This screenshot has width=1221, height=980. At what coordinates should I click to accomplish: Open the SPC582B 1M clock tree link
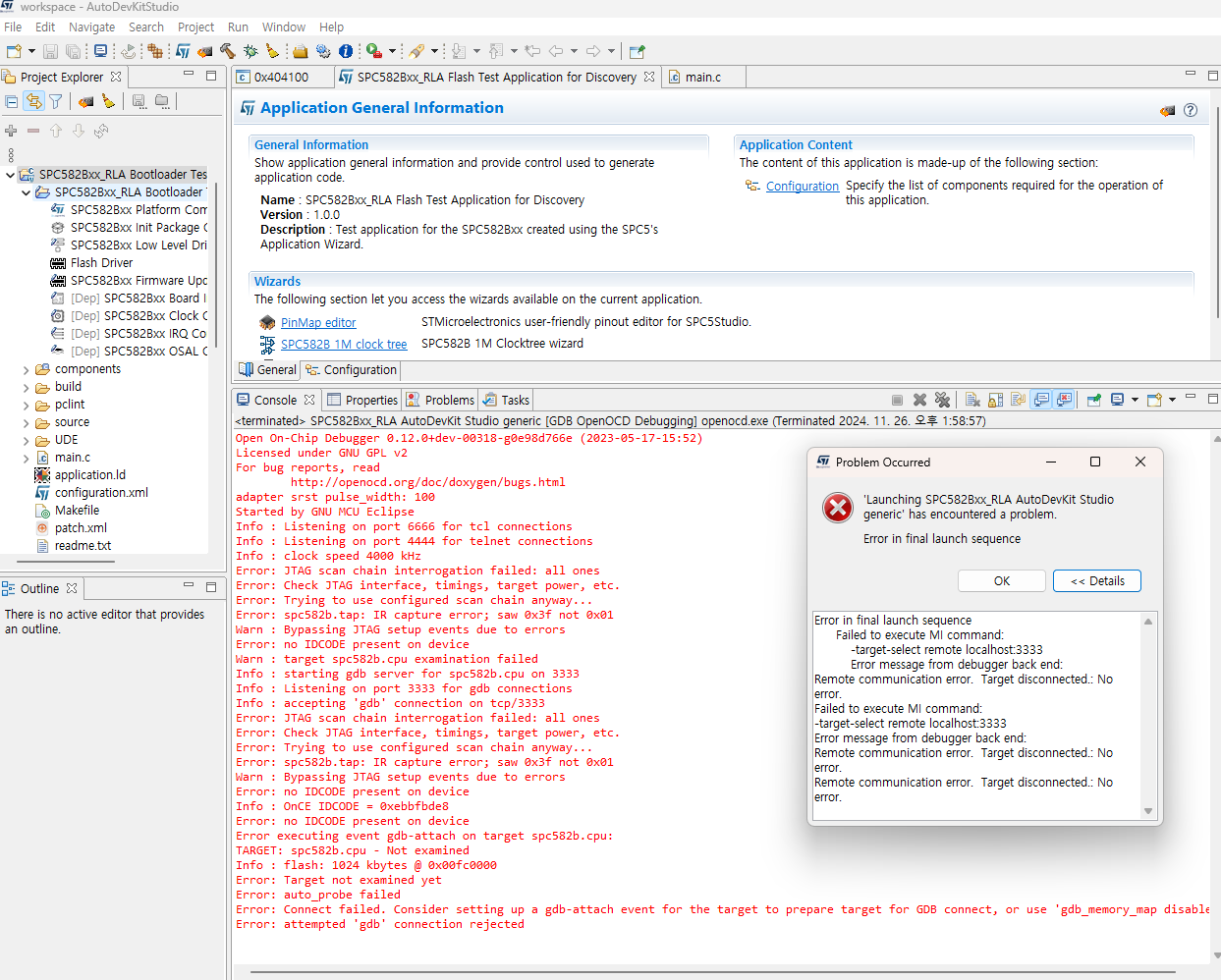click(343, 344)
